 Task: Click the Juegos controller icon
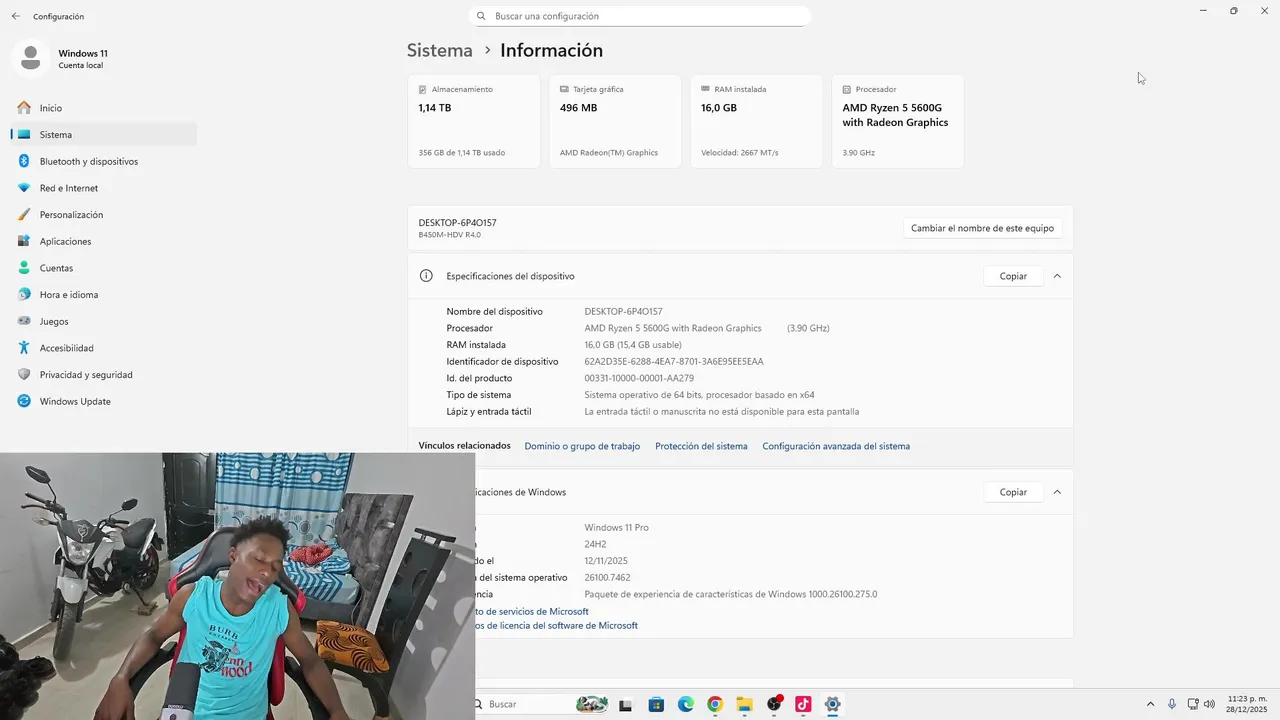point(24,321)
